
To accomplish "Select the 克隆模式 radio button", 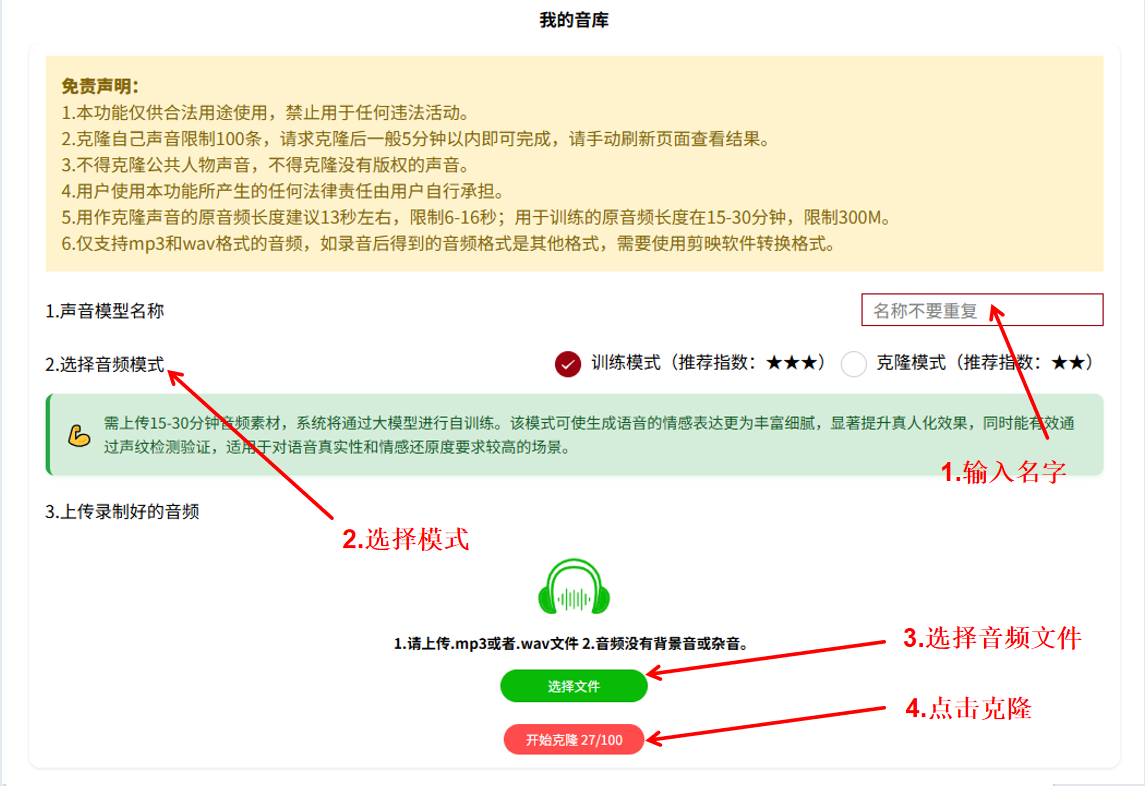I will click(x=854, y=364).
